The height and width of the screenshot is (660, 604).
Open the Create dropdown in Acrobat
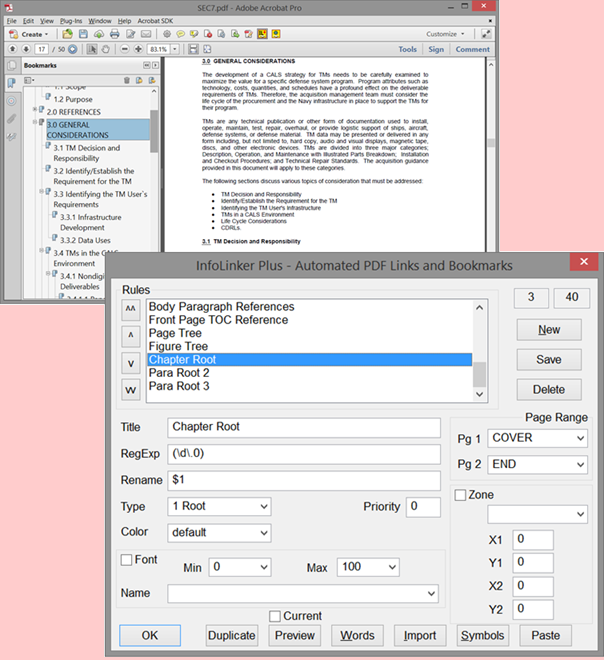pos(29,34)
